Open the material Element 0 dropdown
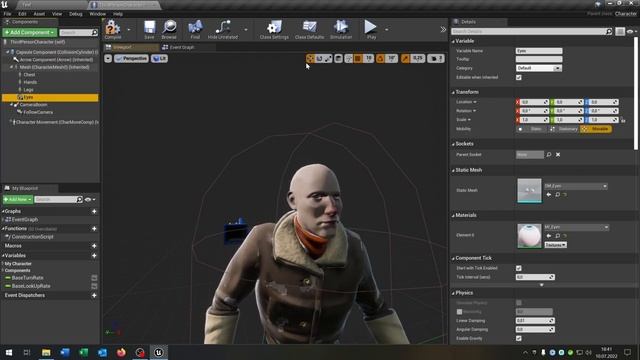This screenshot has width=640, height=360. pyautogui.click(x=576, y=227)
